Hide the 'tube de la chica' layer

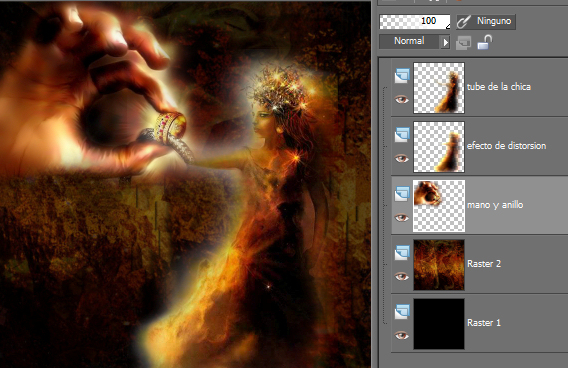tap(401, 100)
